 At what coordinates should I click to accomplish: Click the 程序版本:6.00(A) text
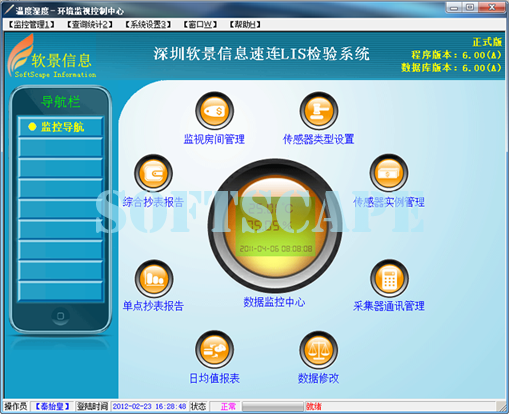point(456,55)
